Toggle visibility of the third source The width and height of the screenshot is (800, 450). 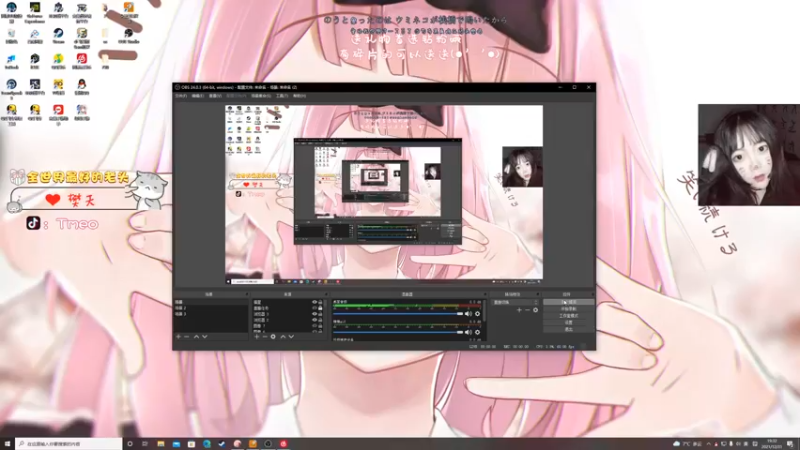314,314
